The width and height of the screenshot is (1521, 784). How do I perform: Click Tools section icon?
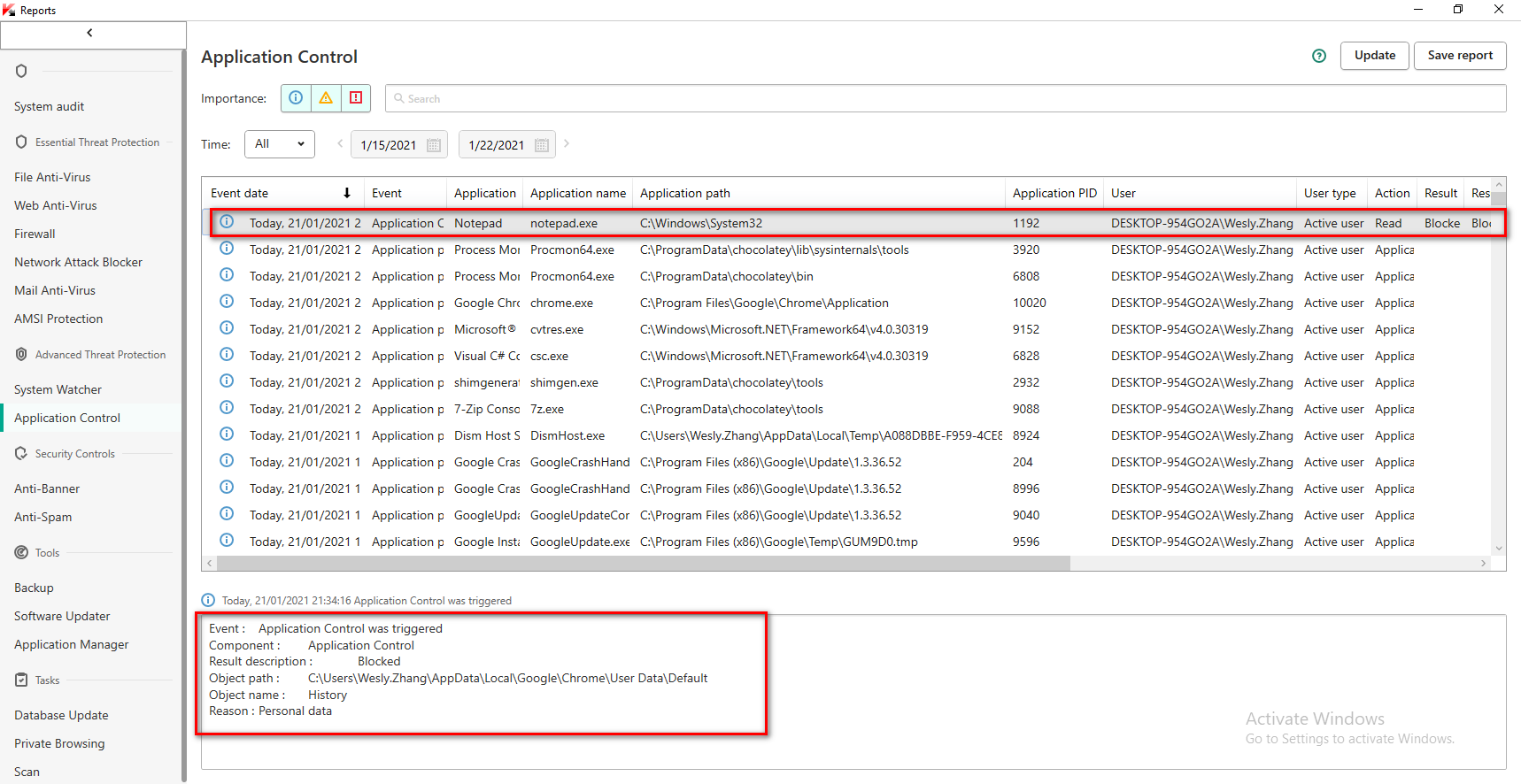(x=21, y=552)
